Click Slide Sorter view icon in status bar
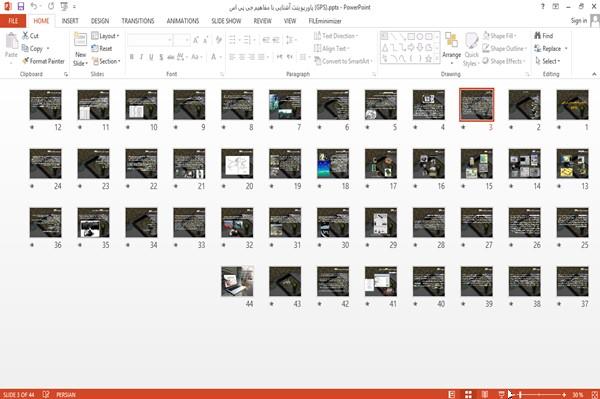 tap(468, 394)
